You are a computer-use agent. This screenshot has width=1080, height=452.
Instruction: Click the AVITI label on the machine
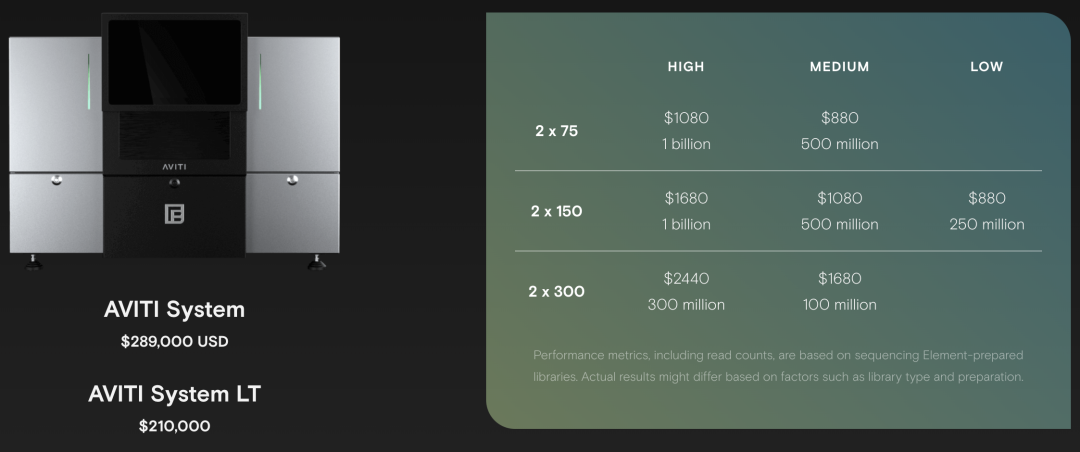coord(174,166)
